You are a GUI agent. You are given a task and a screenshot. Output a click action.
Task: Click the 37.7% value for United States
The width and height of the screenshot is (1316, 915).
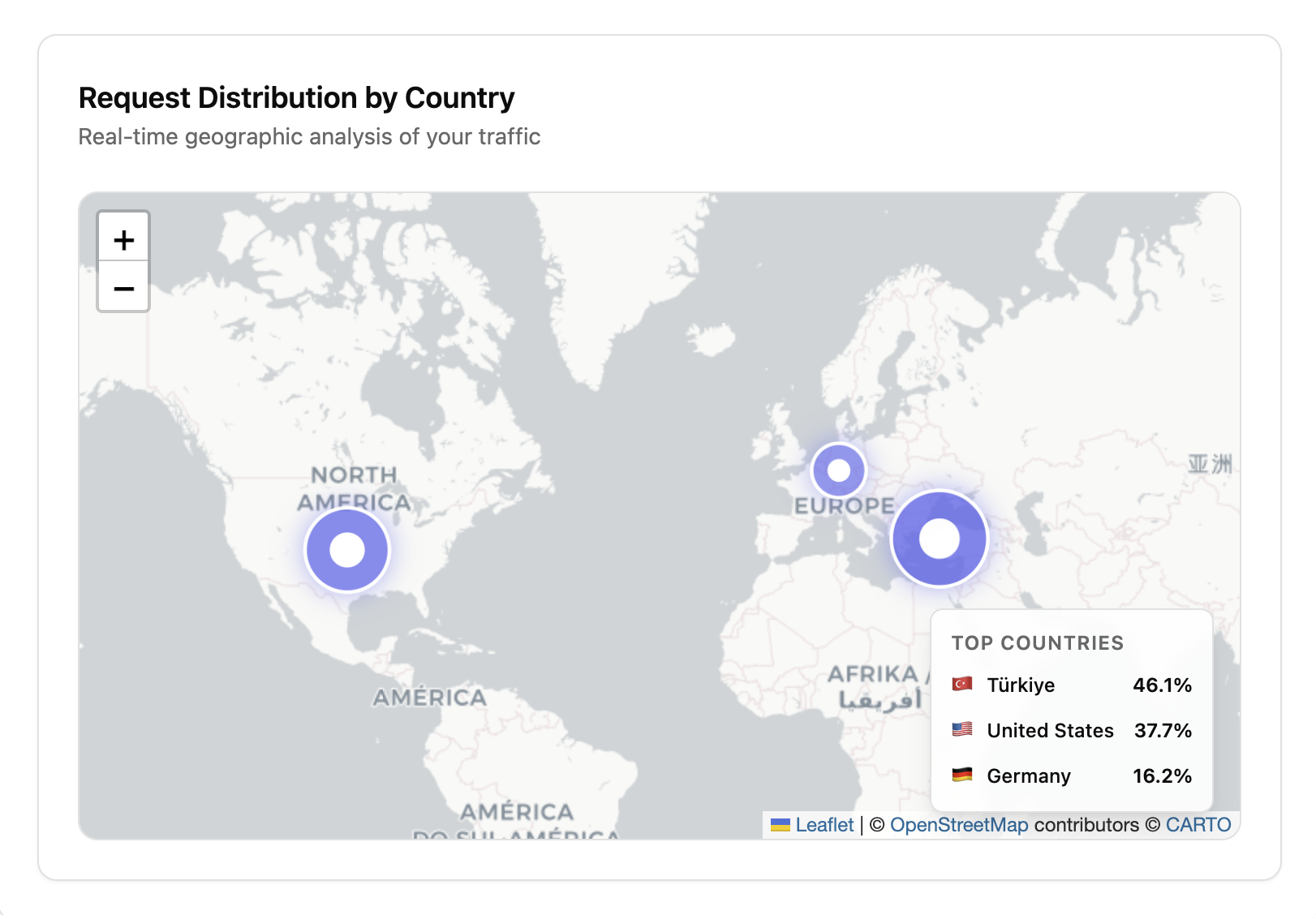click(x=1163, y=731)
